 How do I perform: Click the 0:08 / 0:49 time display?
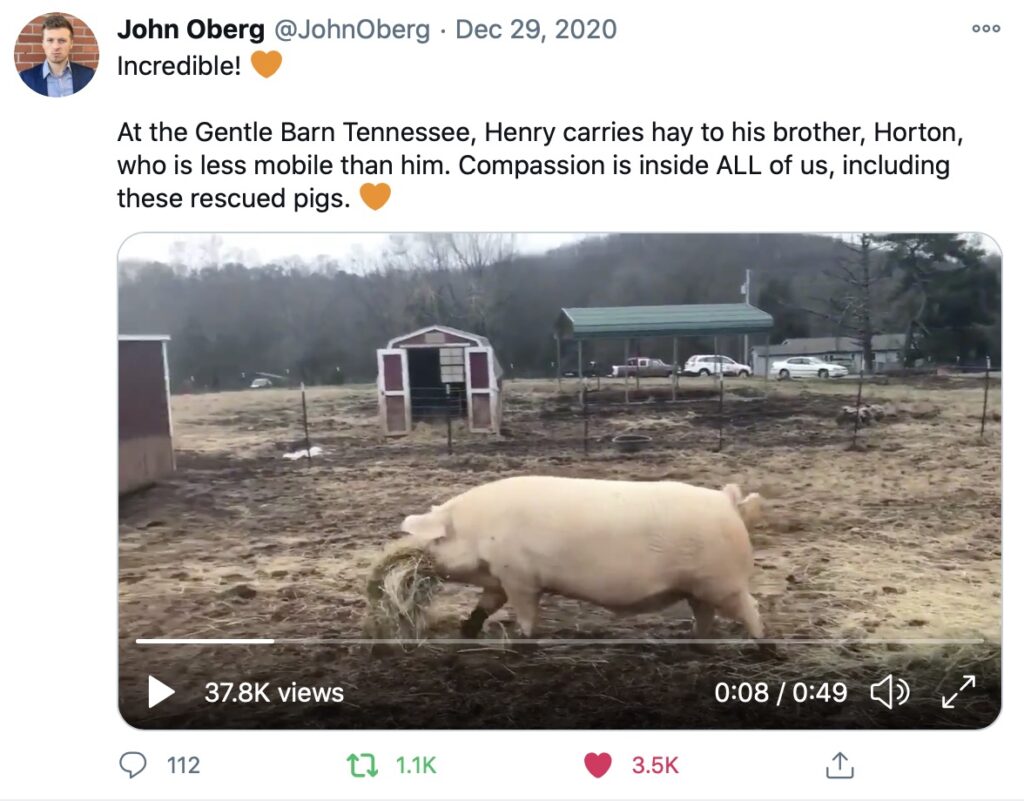(x=780, y=693)
